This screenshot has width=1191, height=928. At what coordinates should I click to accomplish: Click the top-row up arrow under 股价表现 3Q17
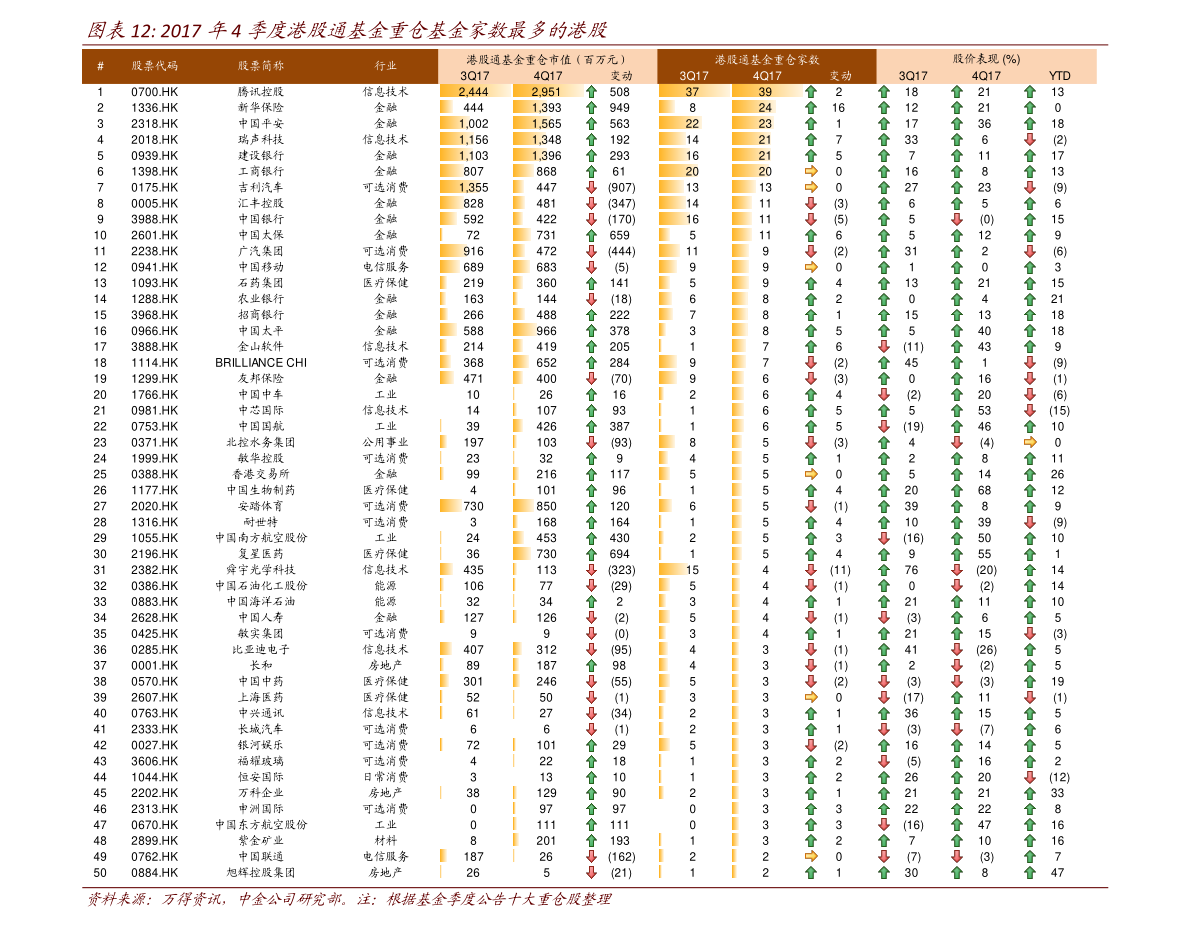point(884,92)
